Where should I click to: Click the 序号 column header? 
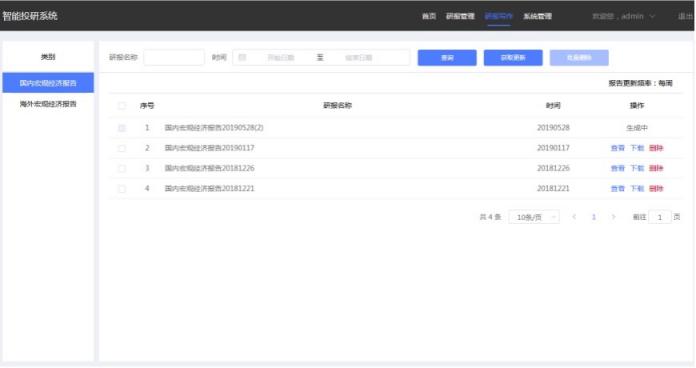pyautogui.click(x=147, y=106)
